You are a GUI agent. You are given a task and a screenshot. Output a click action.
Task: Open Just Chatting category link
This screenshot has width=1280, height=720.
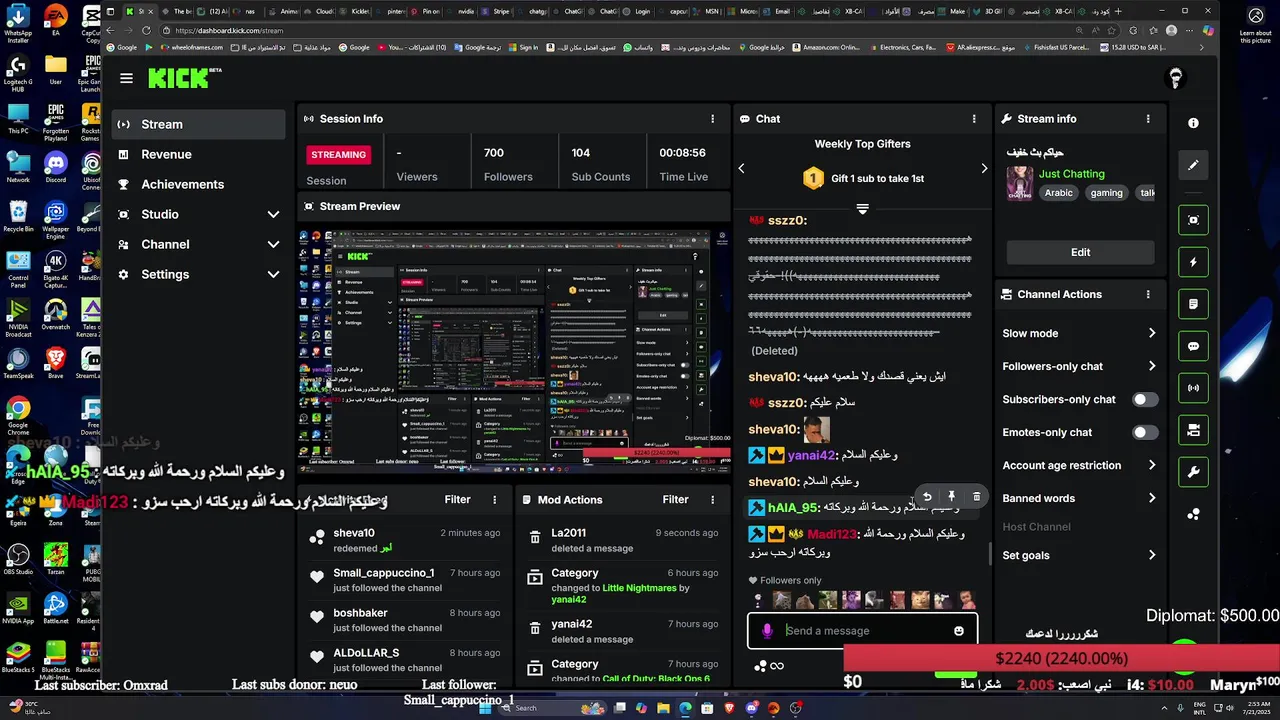click(x=1071, y=174)
